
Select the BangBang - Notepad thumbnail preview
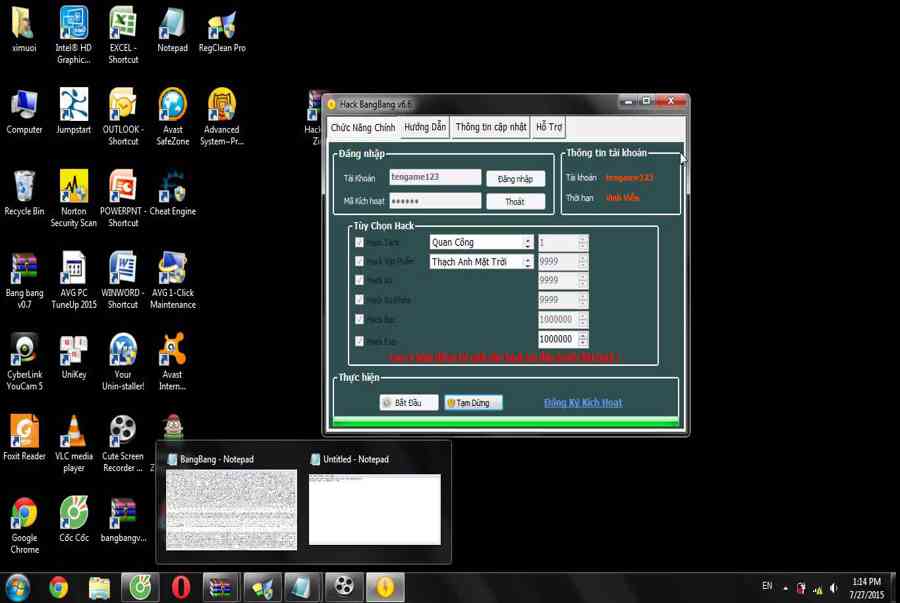pos(231,509)
